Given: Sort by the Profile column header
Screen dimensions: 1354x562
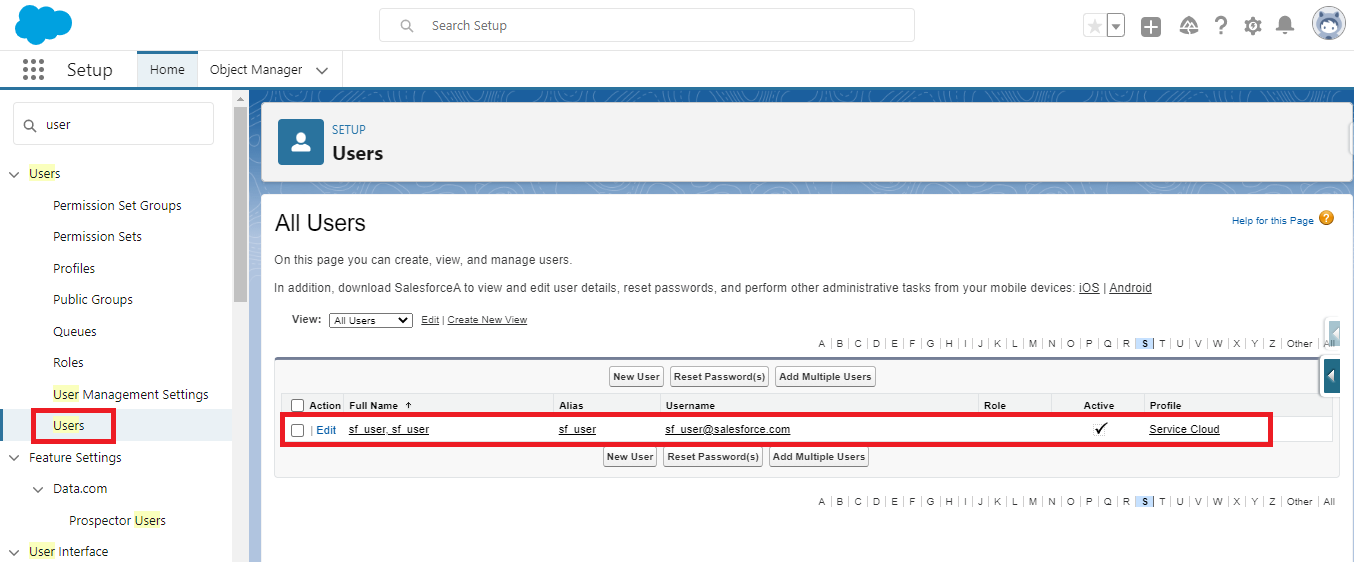Looking at the screenshot, I should [x=1165, y=405].
